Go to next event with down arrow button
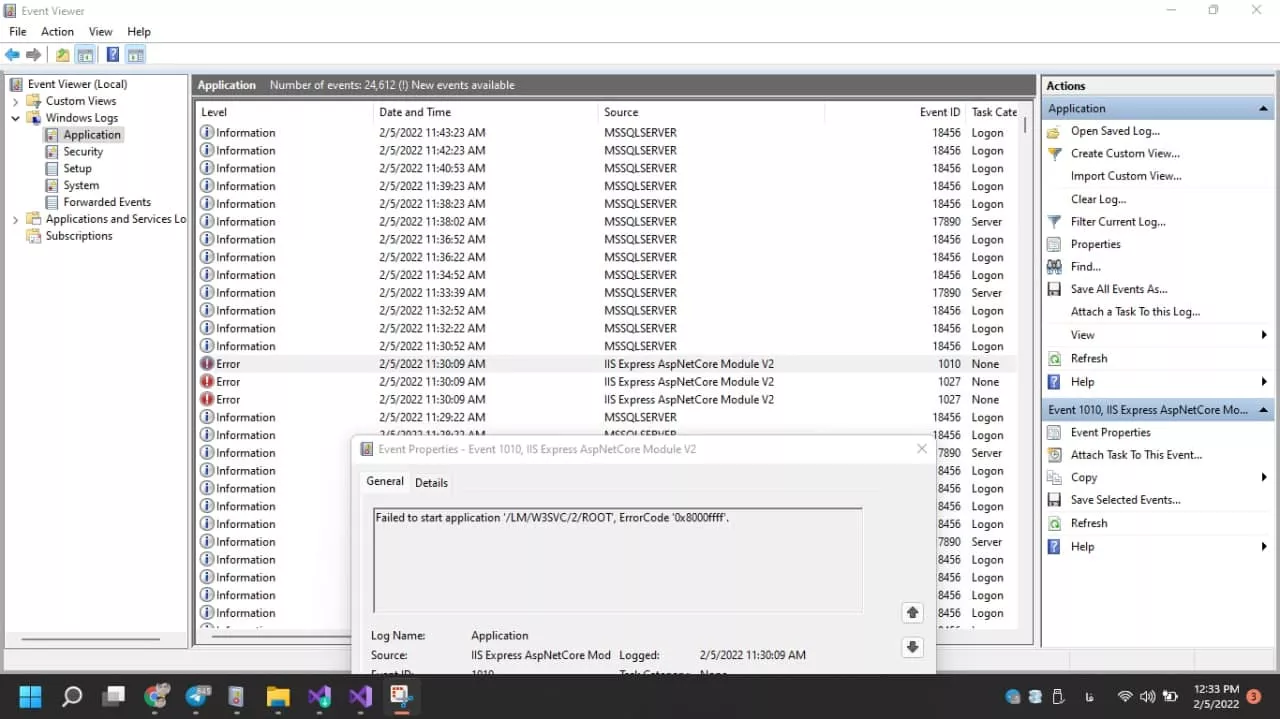Viewport: 1280px width, 719px height. 912,647
